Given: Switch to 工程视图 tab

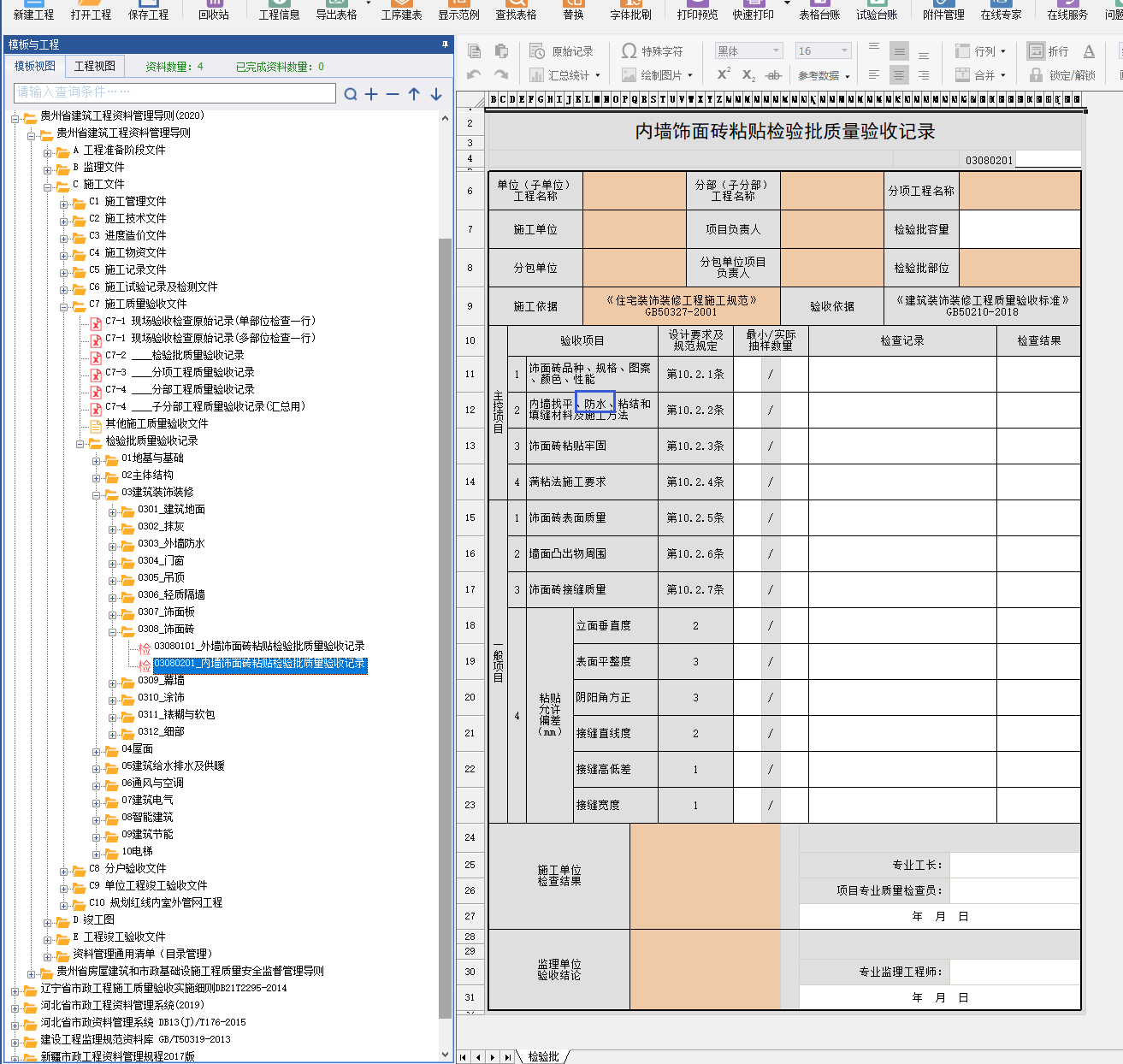Looking at the screenshot, I should 94,66.
